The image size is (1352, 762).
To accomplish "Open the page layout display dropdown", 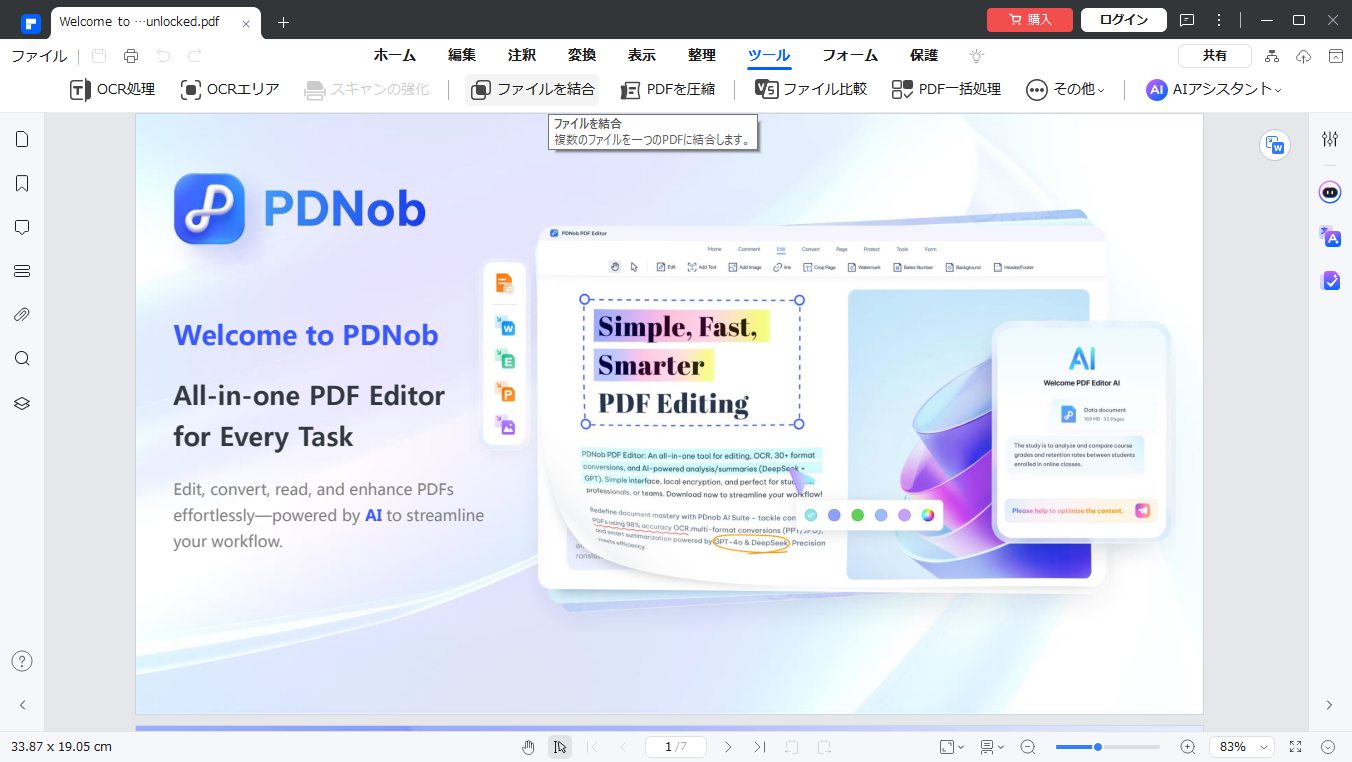I will (x=992, y=747).
